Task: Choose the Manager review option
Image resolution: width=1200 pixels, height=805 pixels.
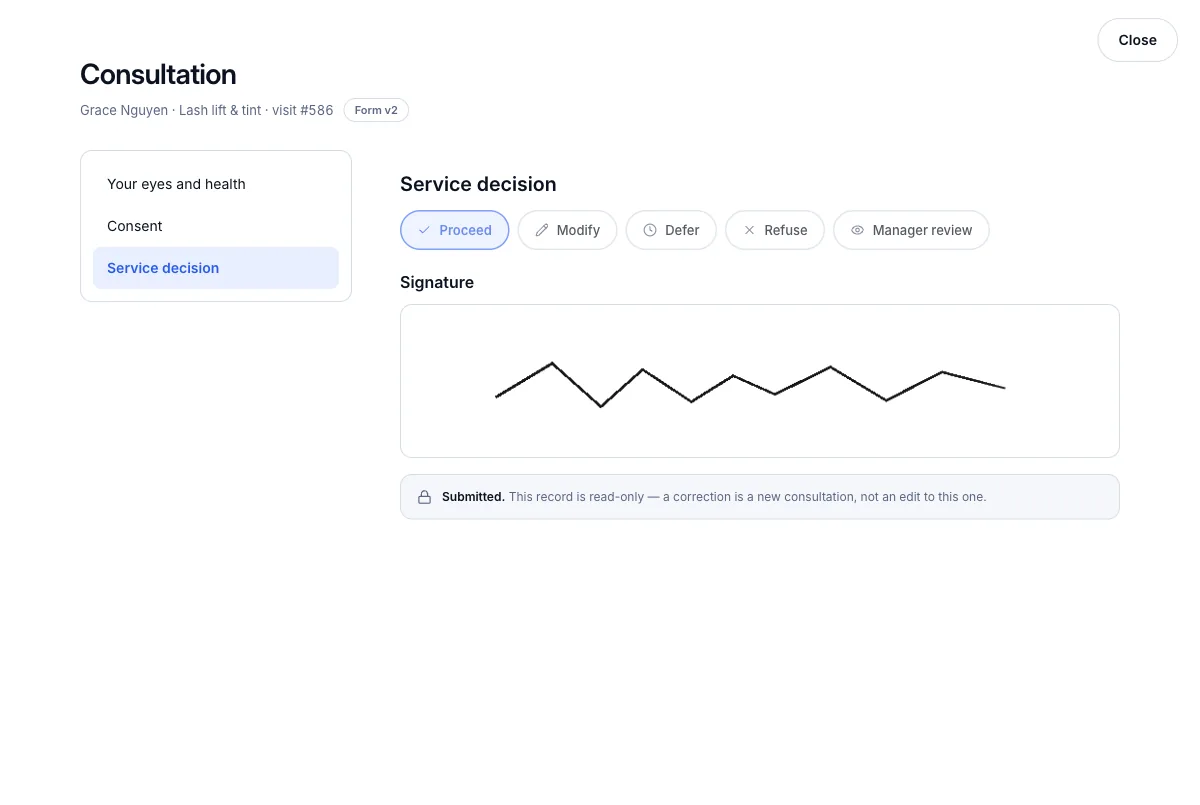Action: tap(911, 230)
